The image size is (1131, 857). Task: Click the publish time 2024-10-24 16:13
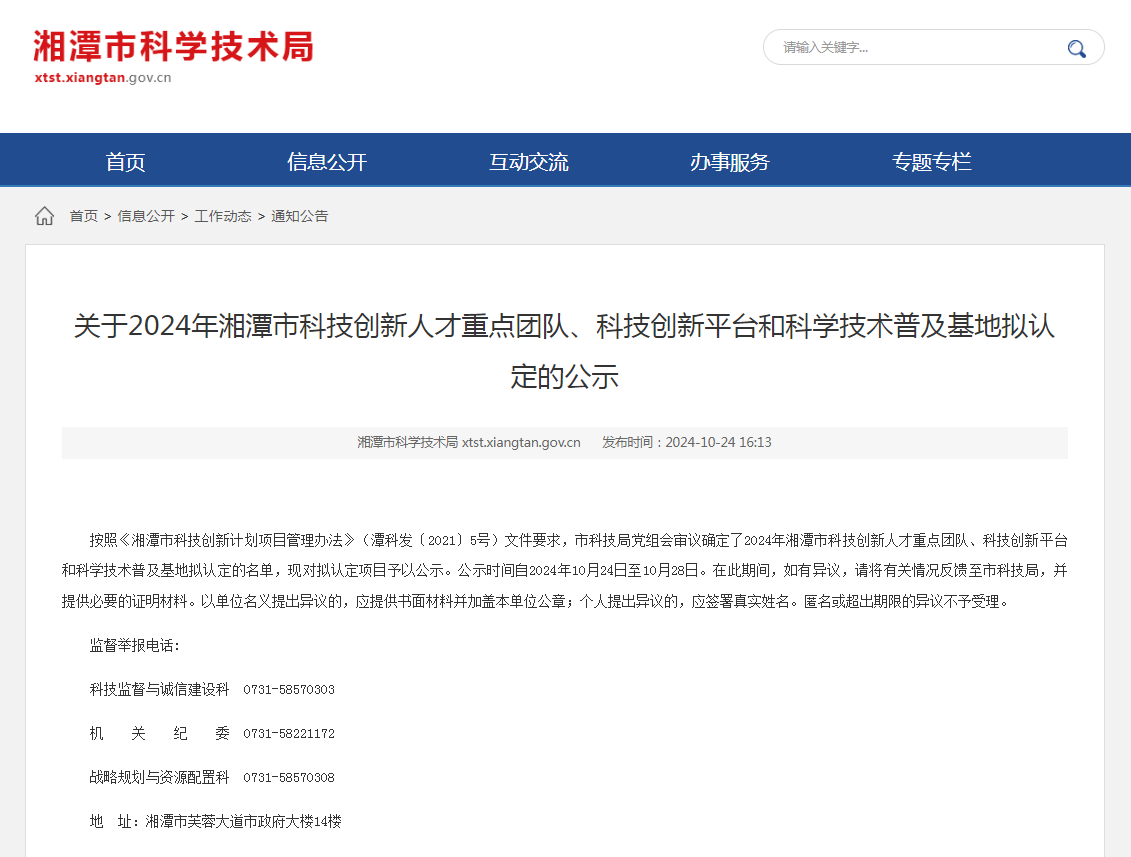(718, 442)
